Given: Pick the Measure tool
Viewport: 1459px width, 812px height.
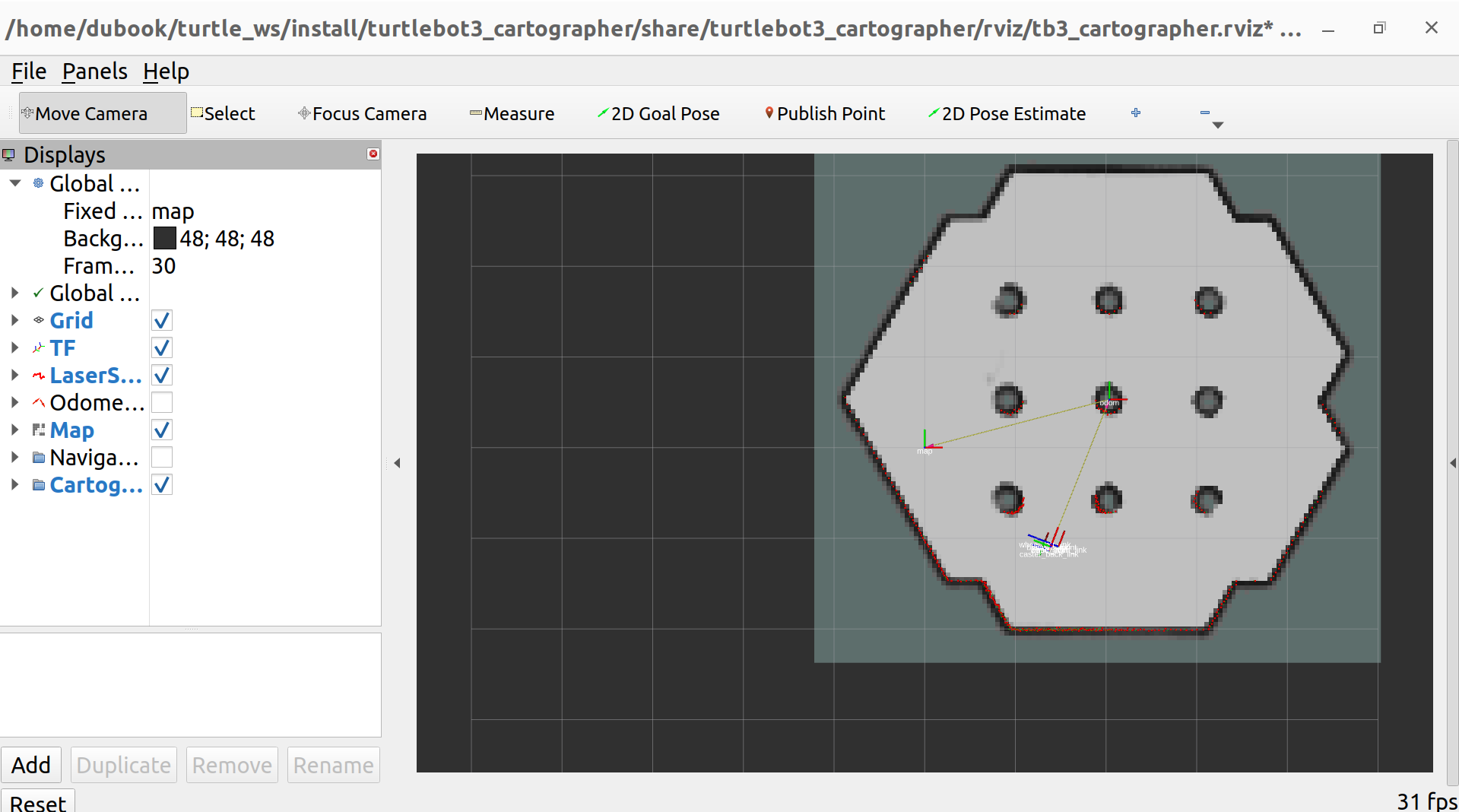Looking at the screenshot, I should (512, 113).
